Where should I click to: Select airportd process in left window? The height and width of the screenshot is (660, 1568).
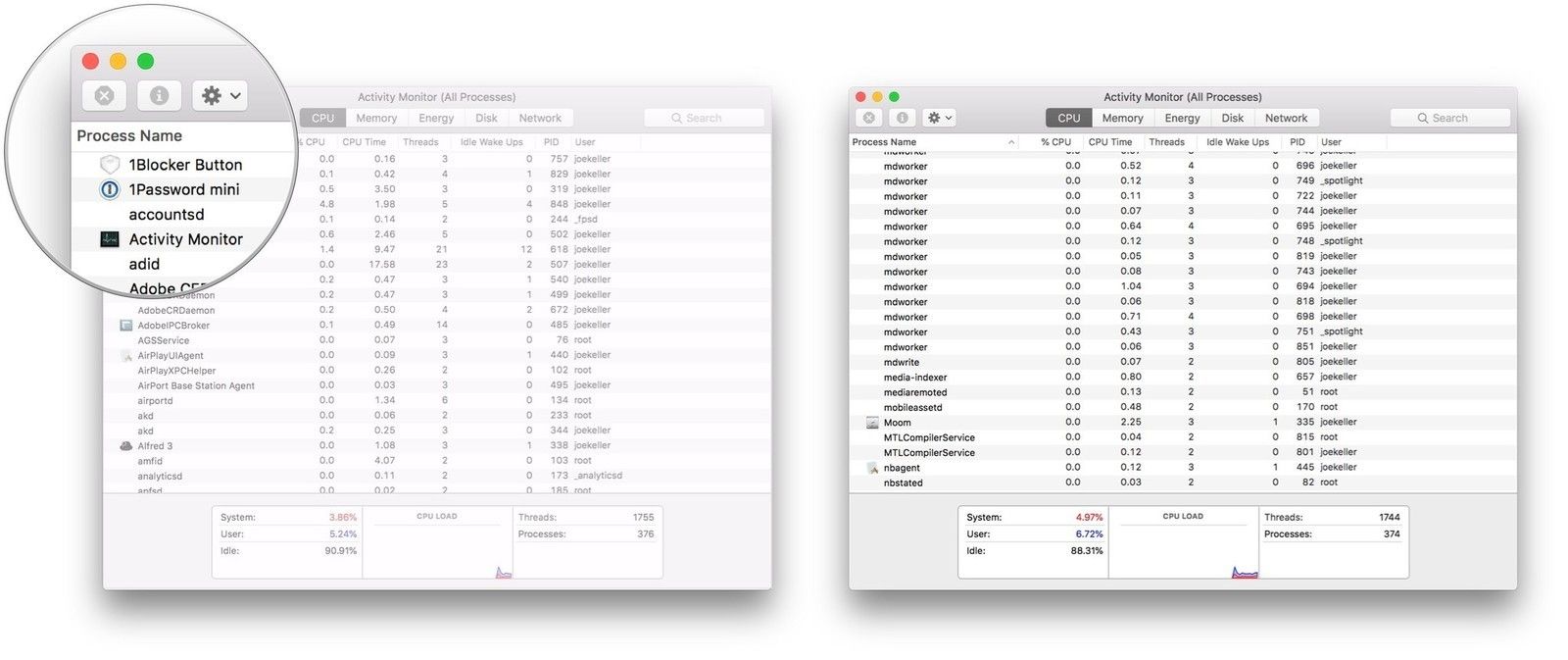[x=437, y=400]
